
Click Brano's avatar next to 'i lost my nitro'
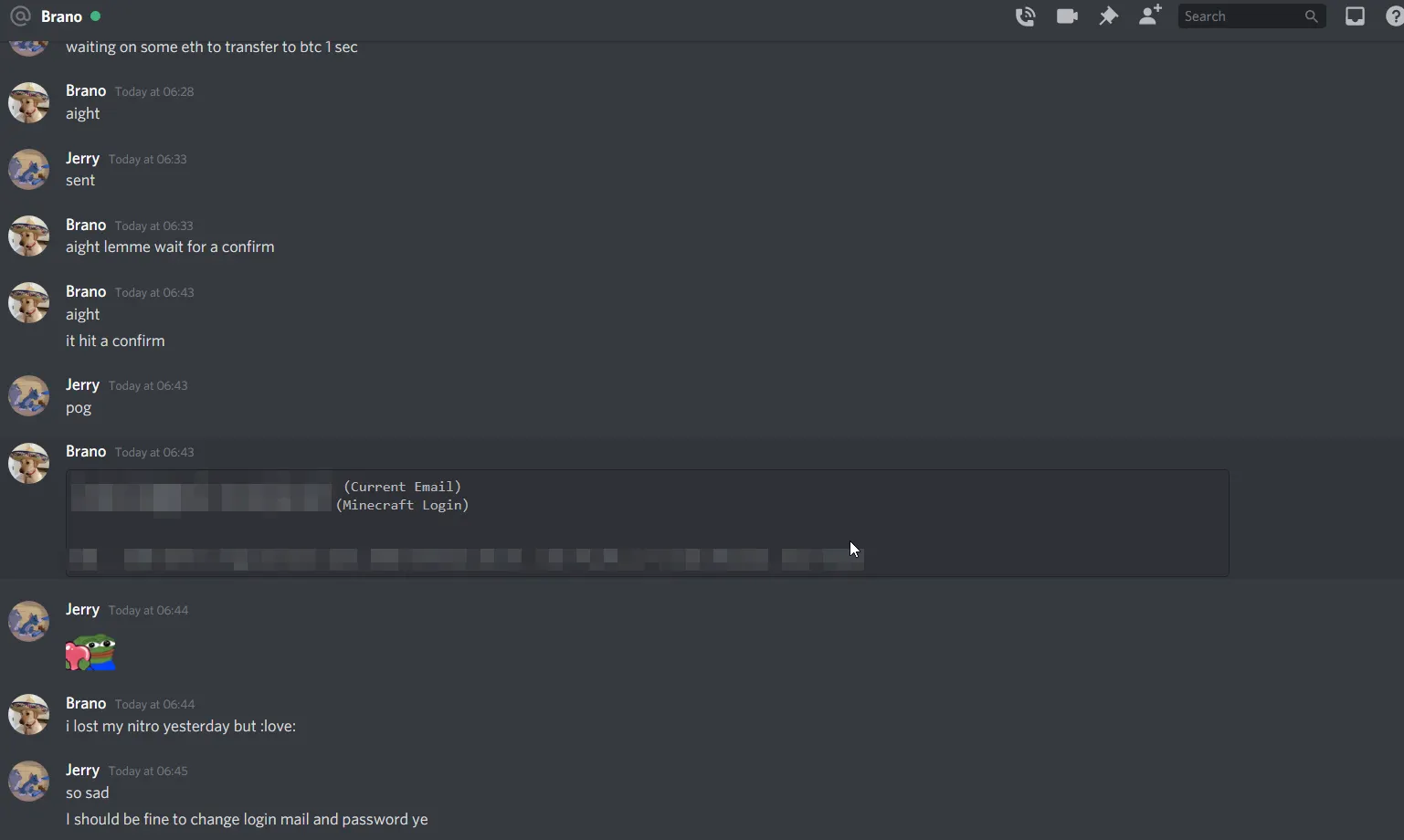tap(28, 715)
